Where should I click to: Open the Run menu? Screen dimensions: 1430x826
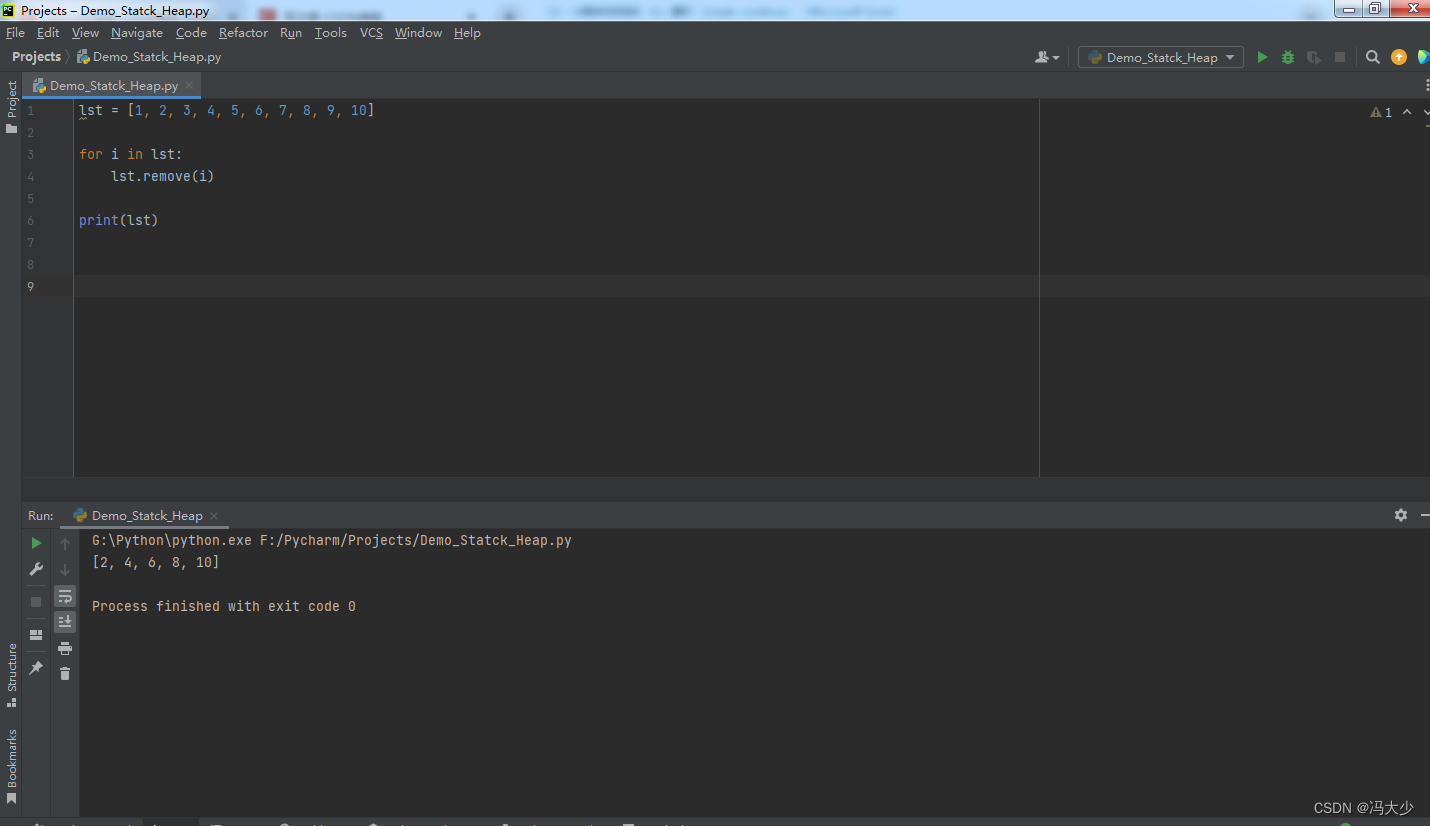pyautogui.click(x=291, y=33)
